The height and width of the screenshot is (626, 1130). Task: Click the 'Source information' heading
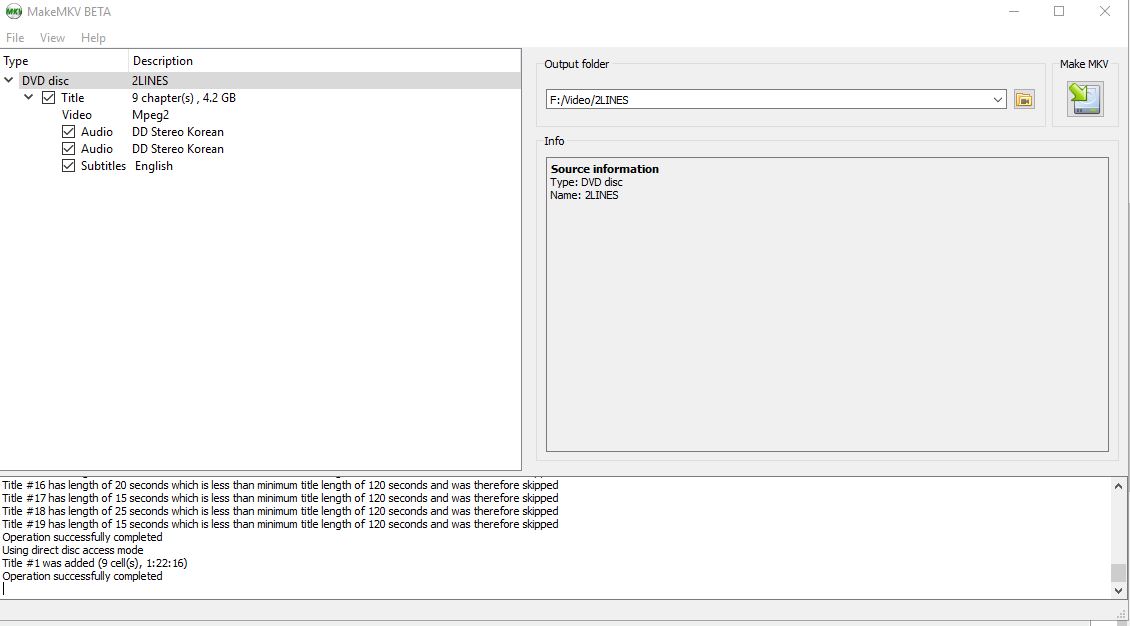605,169
